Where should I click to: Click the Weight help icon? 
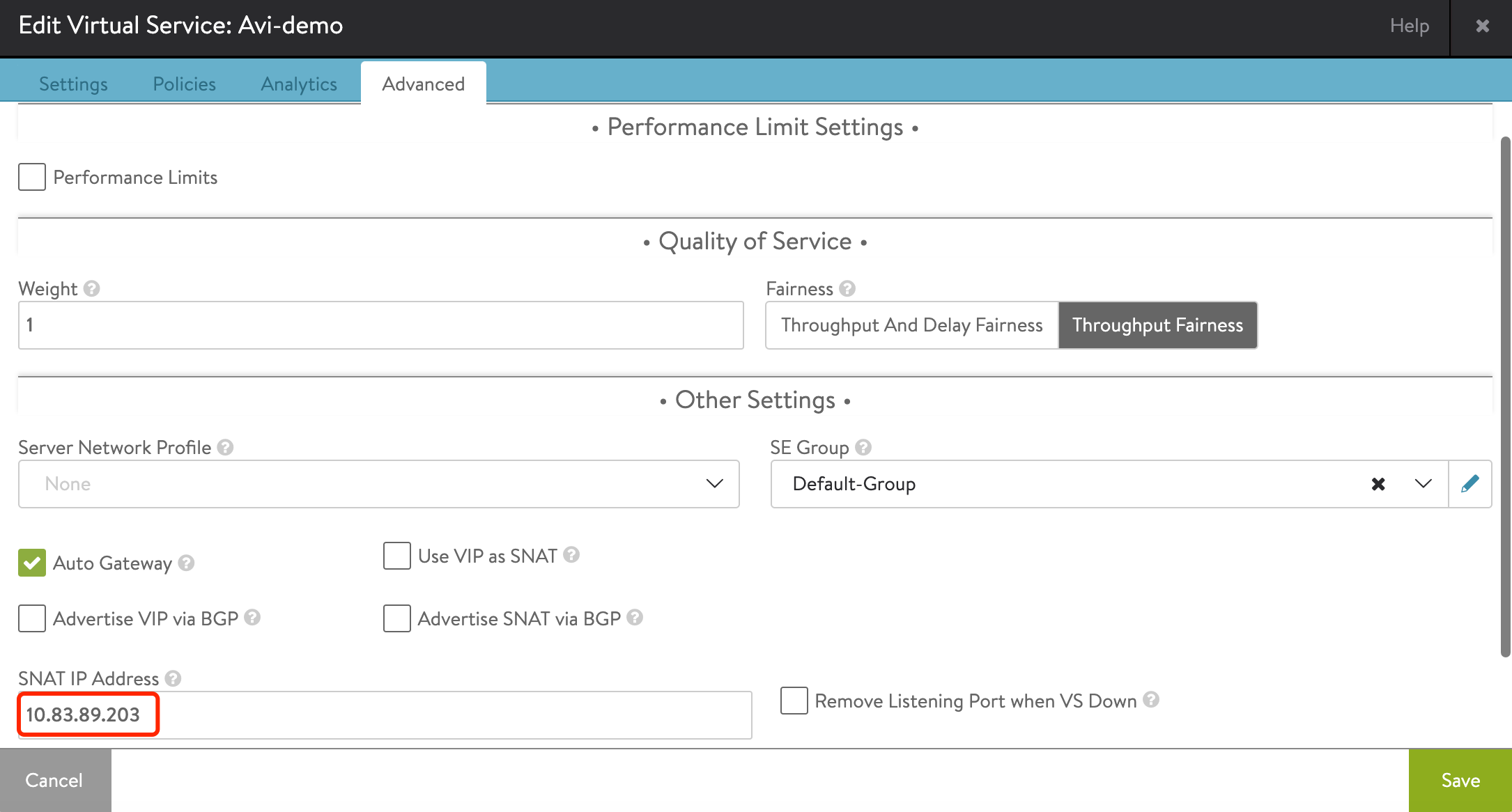[x=92, y=288]
